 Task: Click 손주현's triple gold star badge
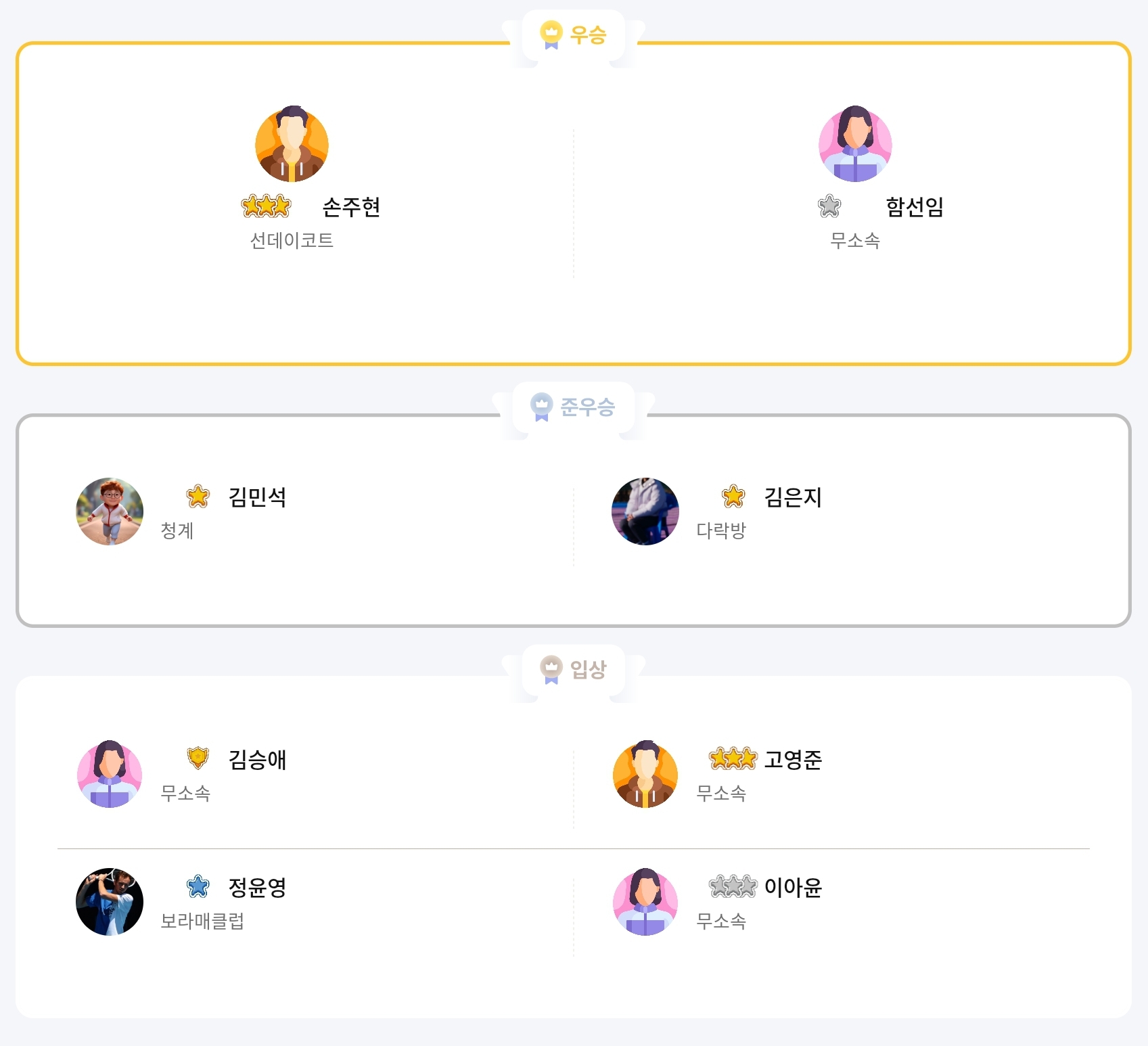(266, 206)
